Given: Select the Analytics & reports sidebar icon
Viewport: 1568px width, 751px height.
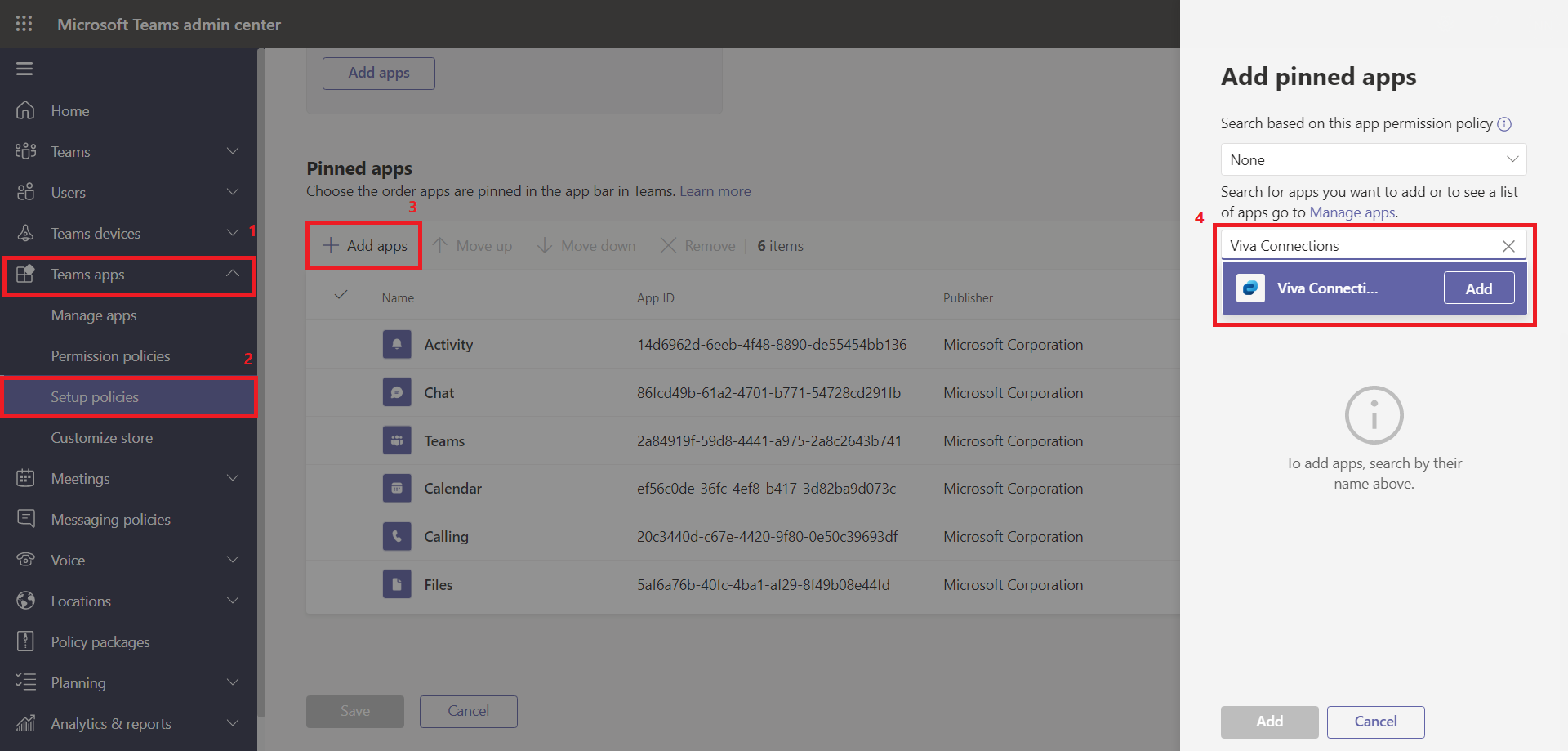Looking at the screenshot, I should point(27,723).
